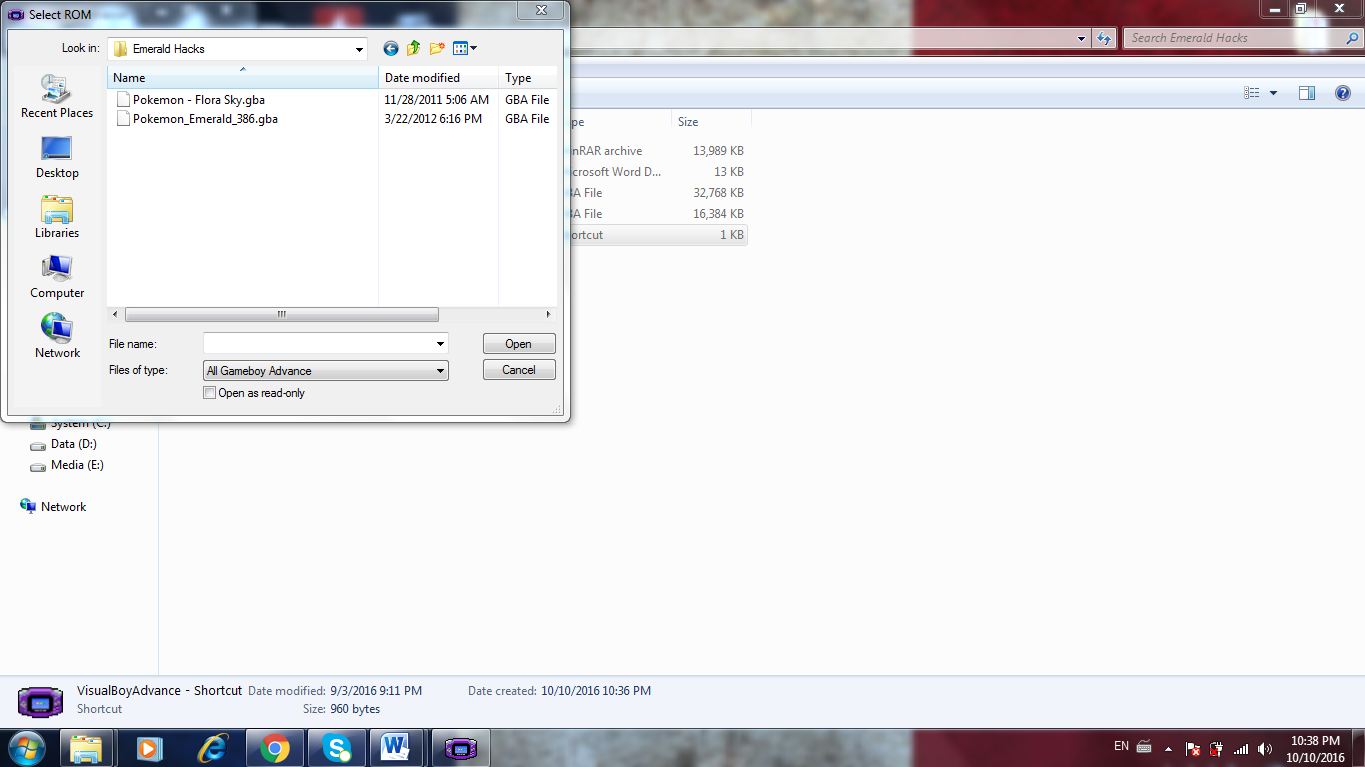Screen dimensions: 1365x767
Task: Open Files of type combo box
Action: click(325, 371)
